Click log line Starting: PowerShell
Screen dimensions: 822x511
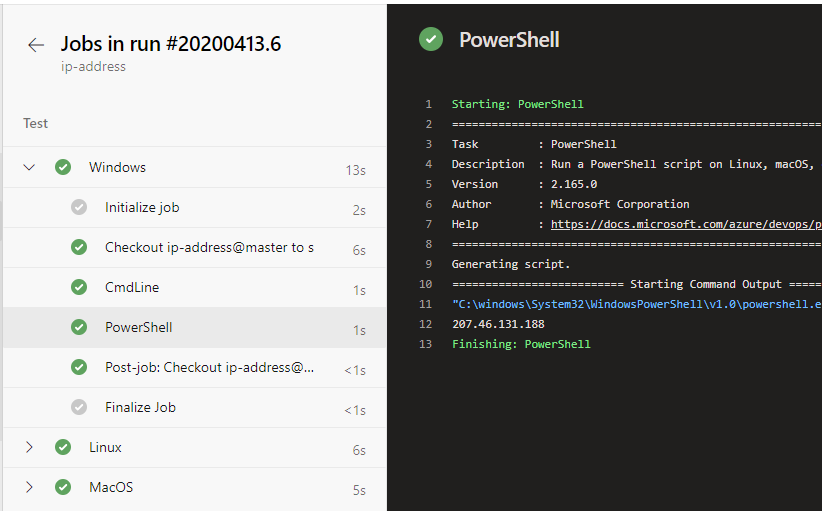click(517, 104)
